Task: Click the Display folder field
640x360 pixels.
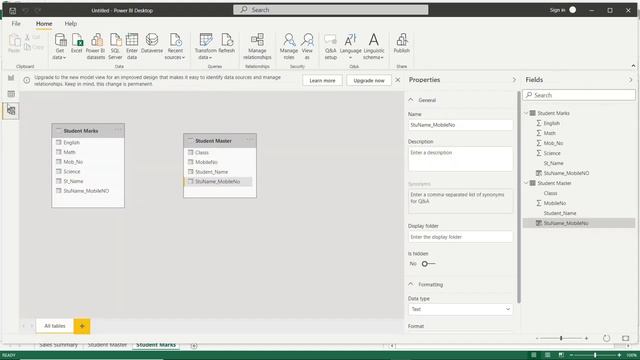Action: [x=460, y=237]
